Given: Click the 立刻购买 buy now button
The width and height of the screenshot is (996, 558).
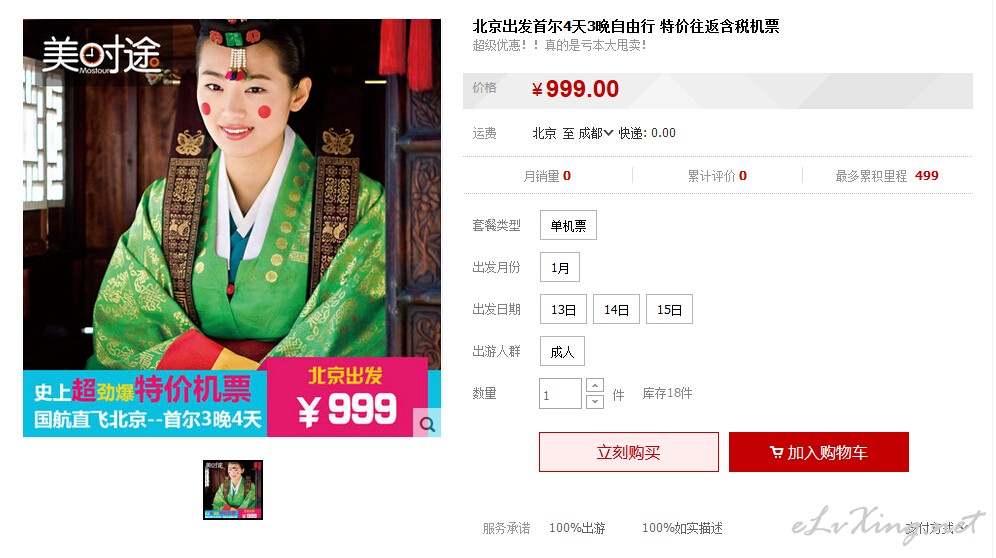Looking at the screenshot, I should coord(628,452).
